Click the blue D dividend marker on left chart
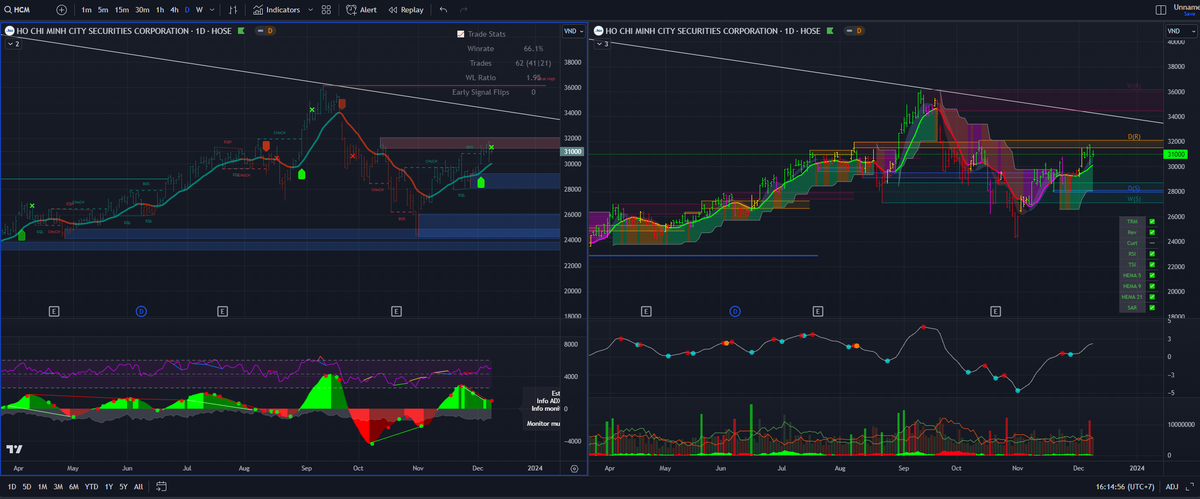Viewport: 1200px width, 499px height. pyautogui.click(x=141, y=311)
